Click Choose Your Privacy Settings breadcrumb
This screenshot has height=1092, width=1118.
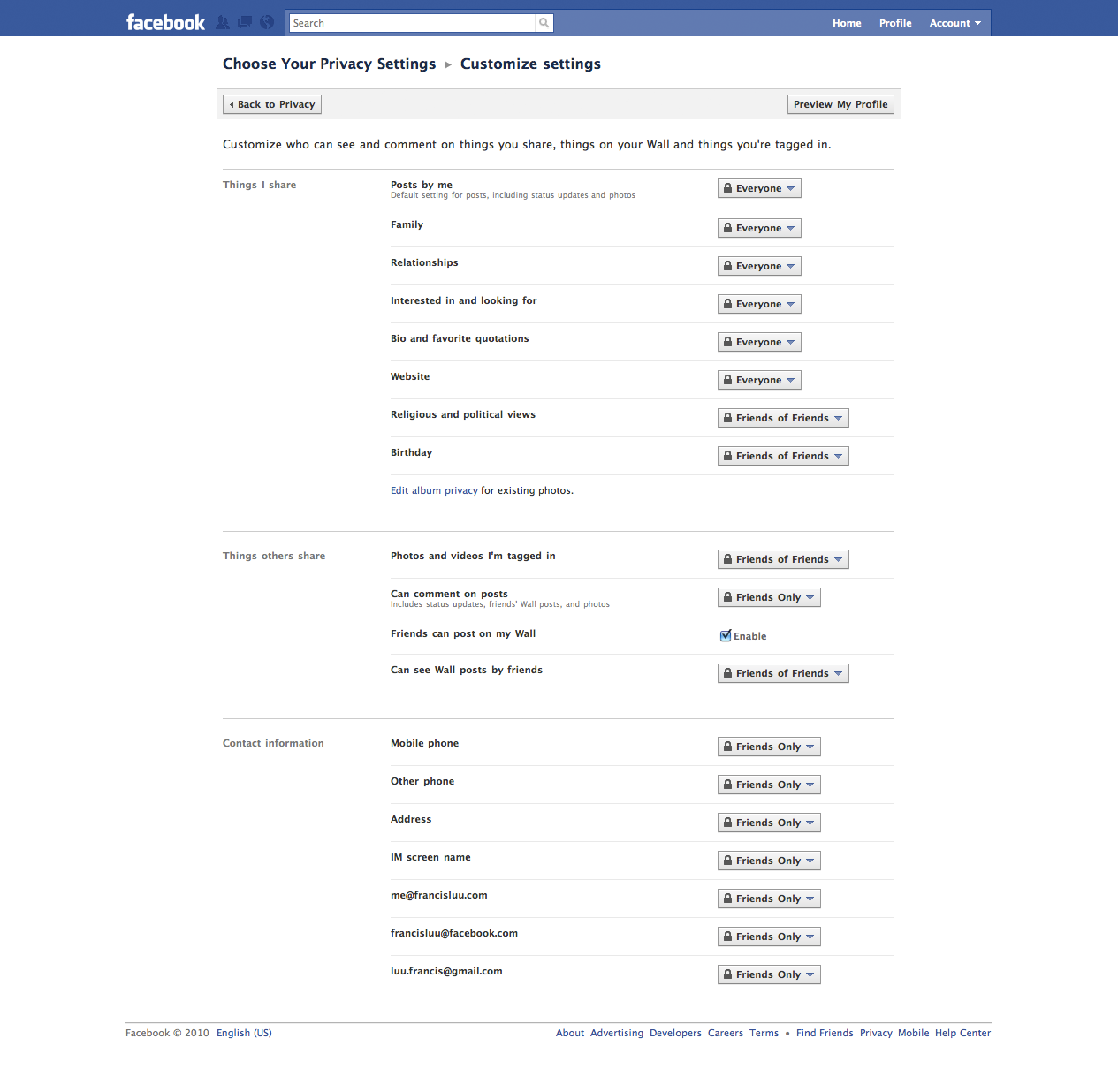pyautogui.click(x=329, y=64)
